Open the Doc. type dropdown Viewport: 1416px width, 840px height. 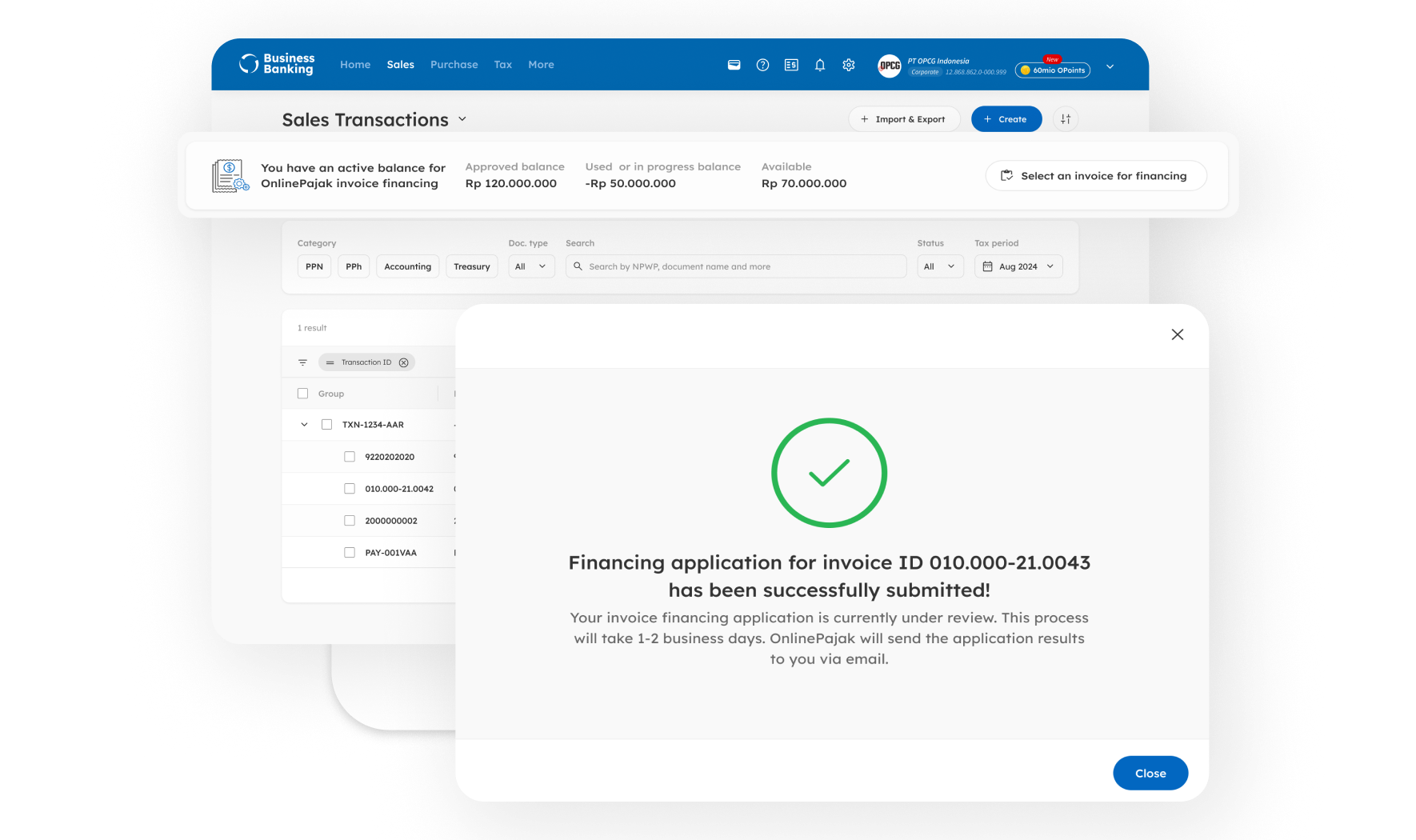pyautogui.click(x=530, y=266)
